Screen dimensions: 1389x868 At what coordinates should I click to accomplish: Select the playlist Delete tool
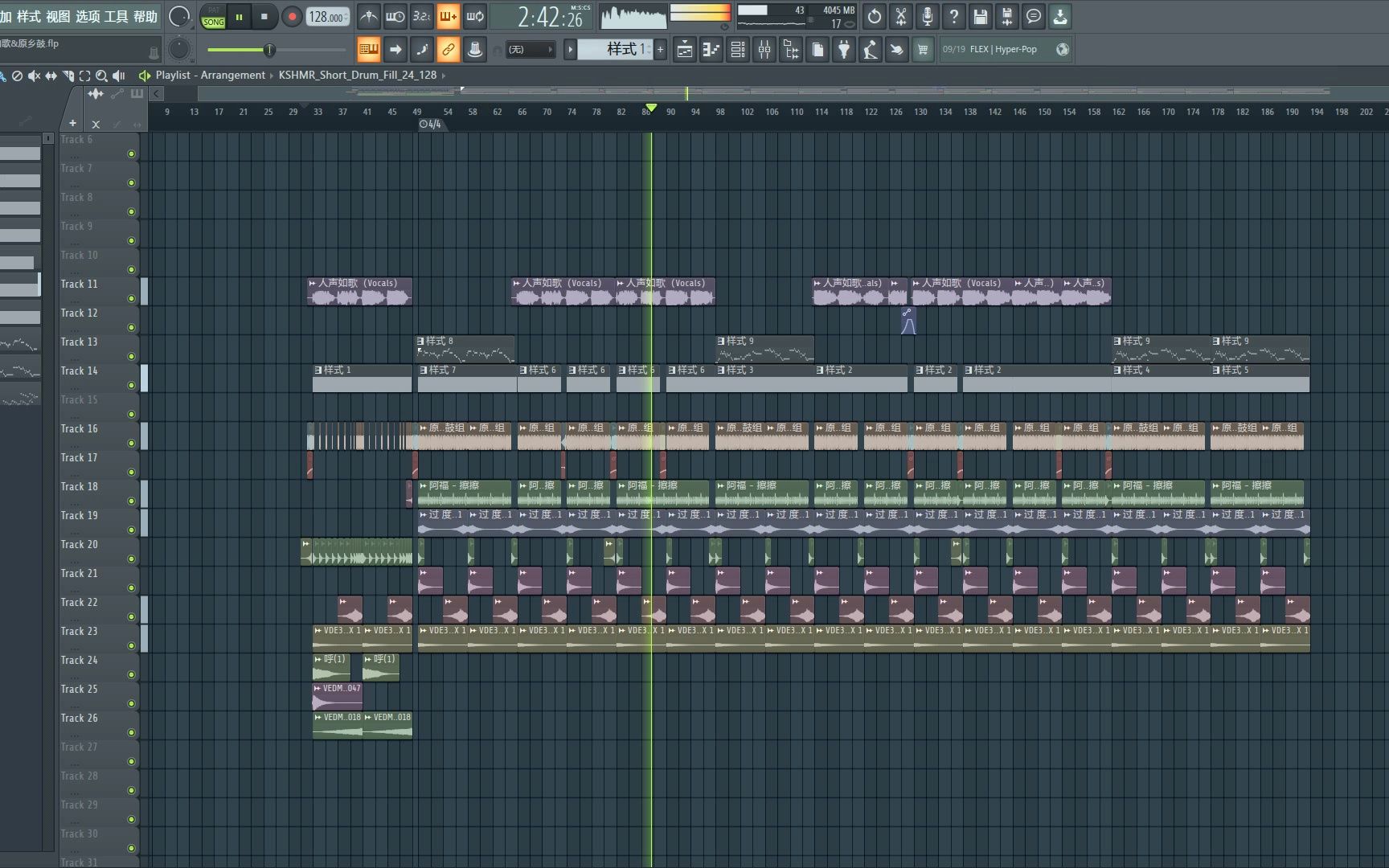17,76
